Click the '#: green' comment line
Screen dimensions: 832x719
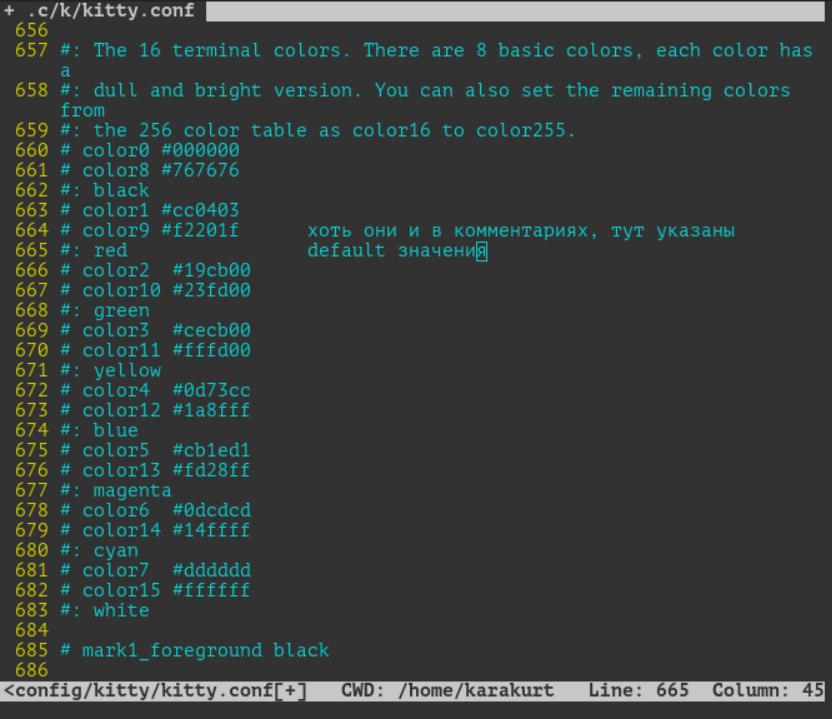click(x=105, y=310)
